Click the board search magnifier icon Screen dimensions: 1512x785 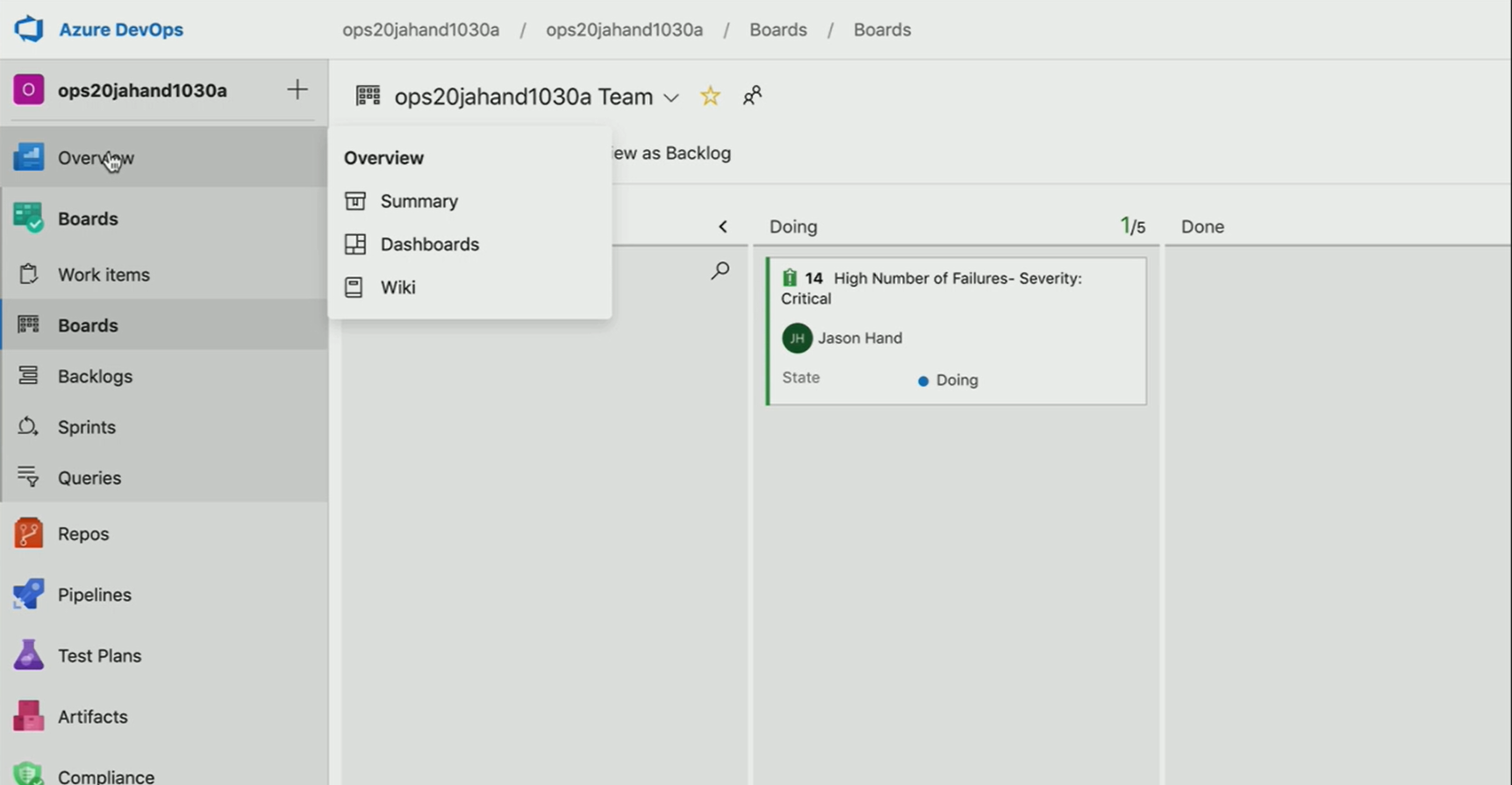[720, 271]
